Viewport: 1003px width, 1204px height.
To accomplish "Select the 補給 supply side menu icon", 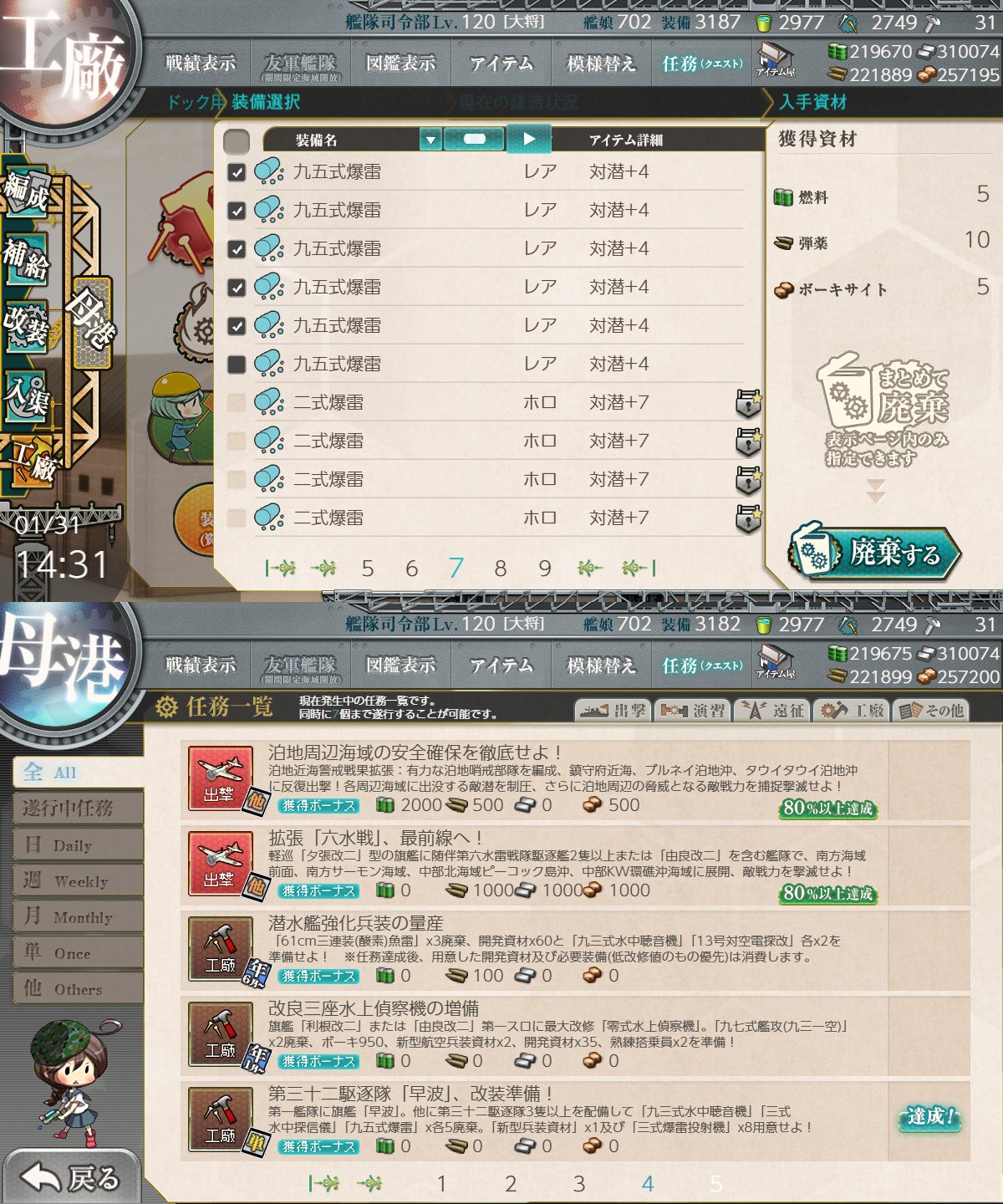I will pos(27,259).
